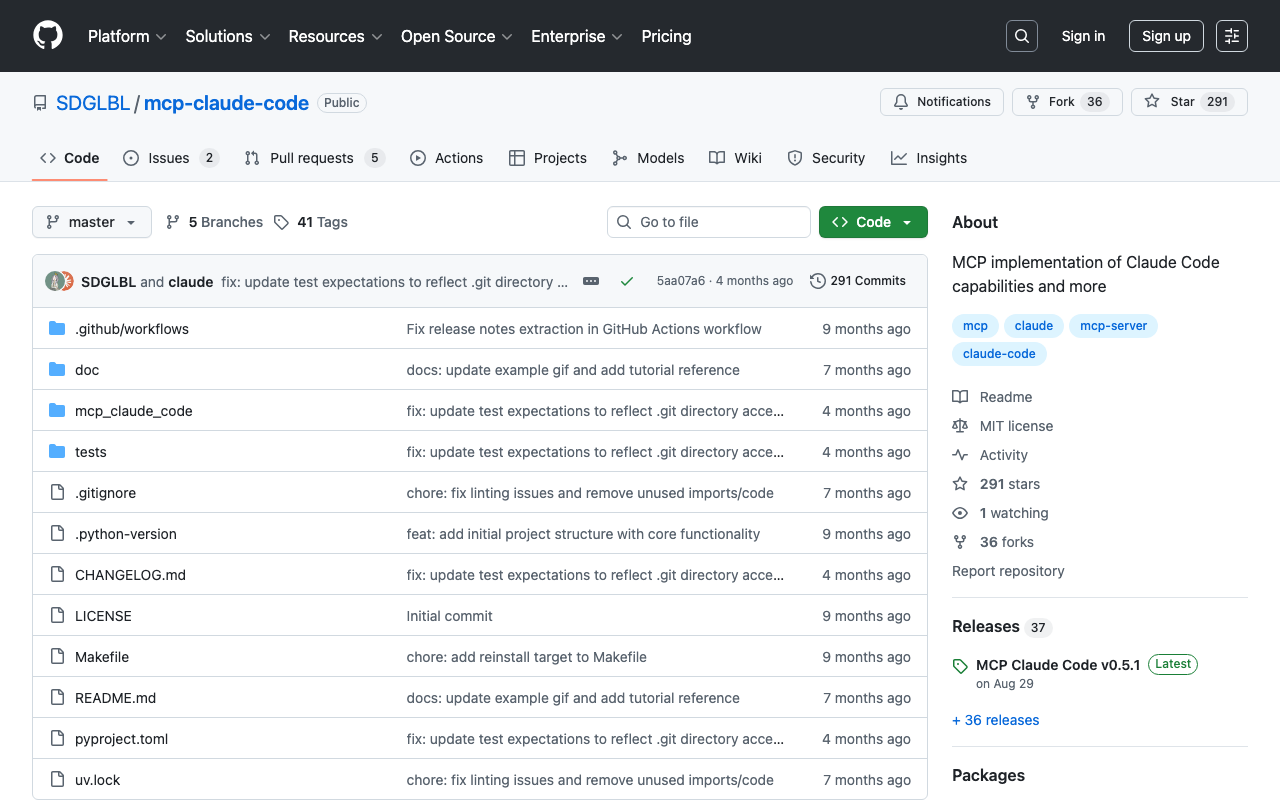Open the Platform navigation menu
Viewport: 1280px width, 800px height.
[x=127, y=36]
